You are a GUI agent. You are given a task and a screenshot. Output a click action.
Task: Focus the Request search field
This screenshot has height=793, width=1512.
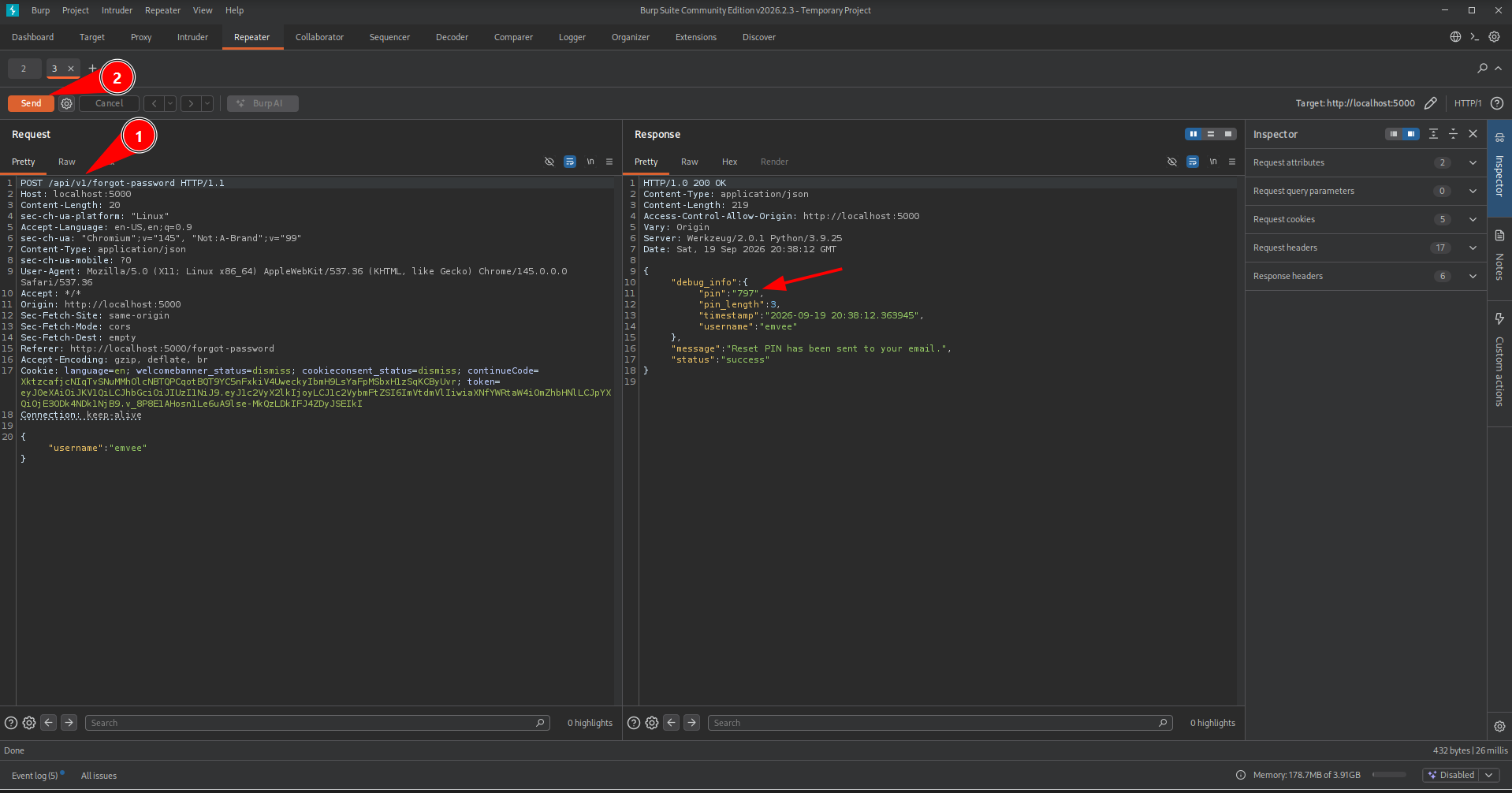pyautogui.click(x=318, y=723)
